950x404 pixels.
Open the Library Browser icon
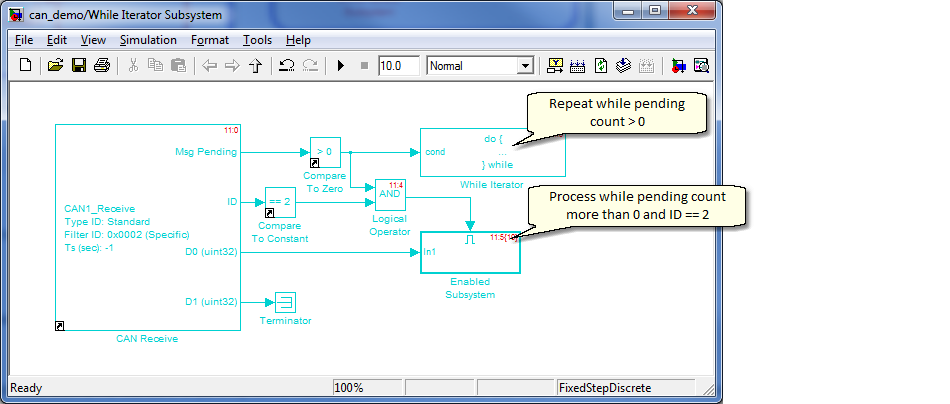pos(678,65)
